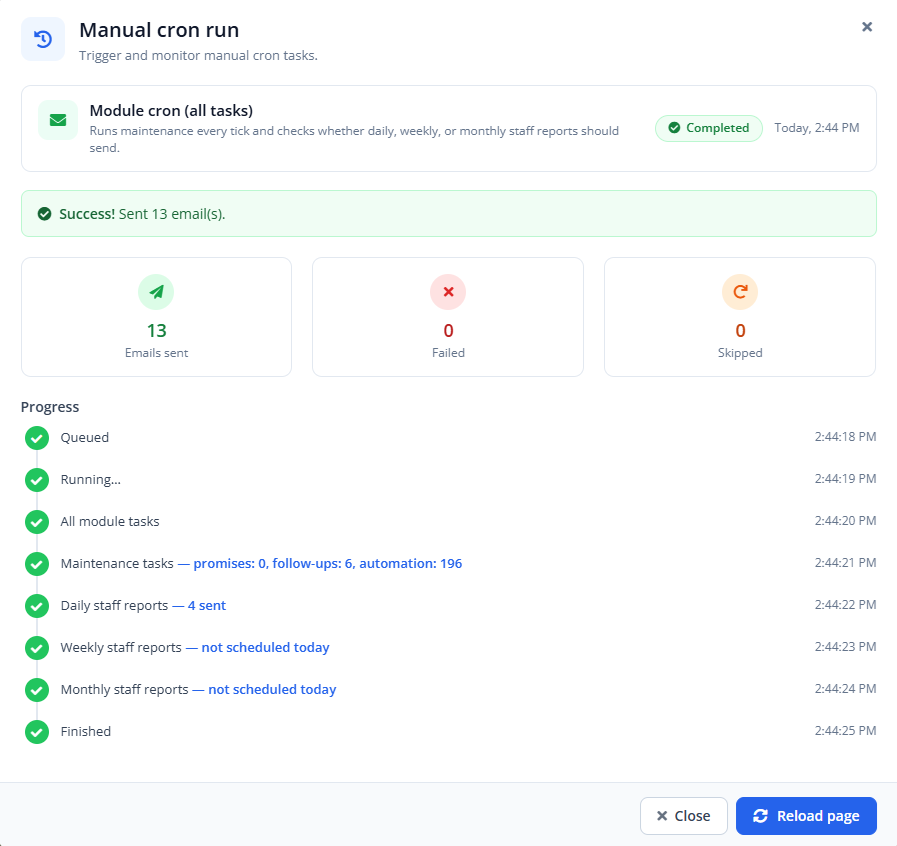Image resolution: width=897 pixels, height=846 pixels.
Task: Click the Close button in the footer
Action: pos(684,816)
